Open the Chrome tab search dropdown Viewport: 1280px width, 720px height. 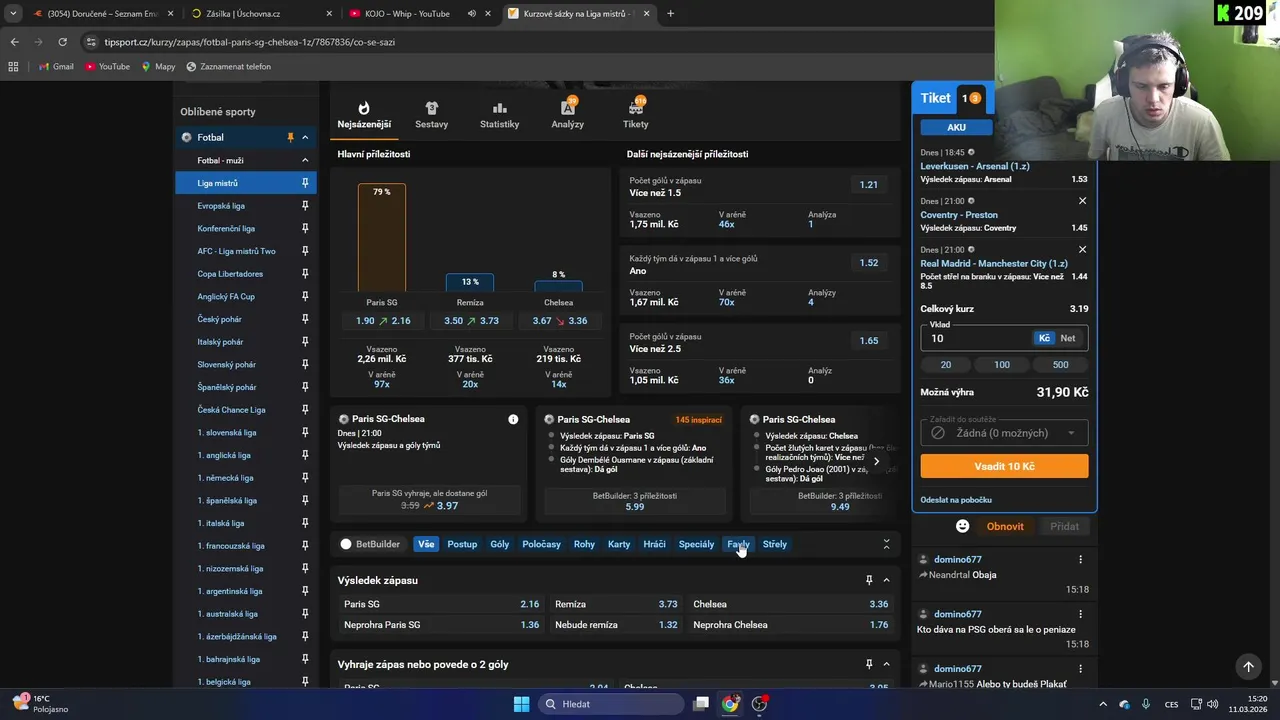coord(13,14)
